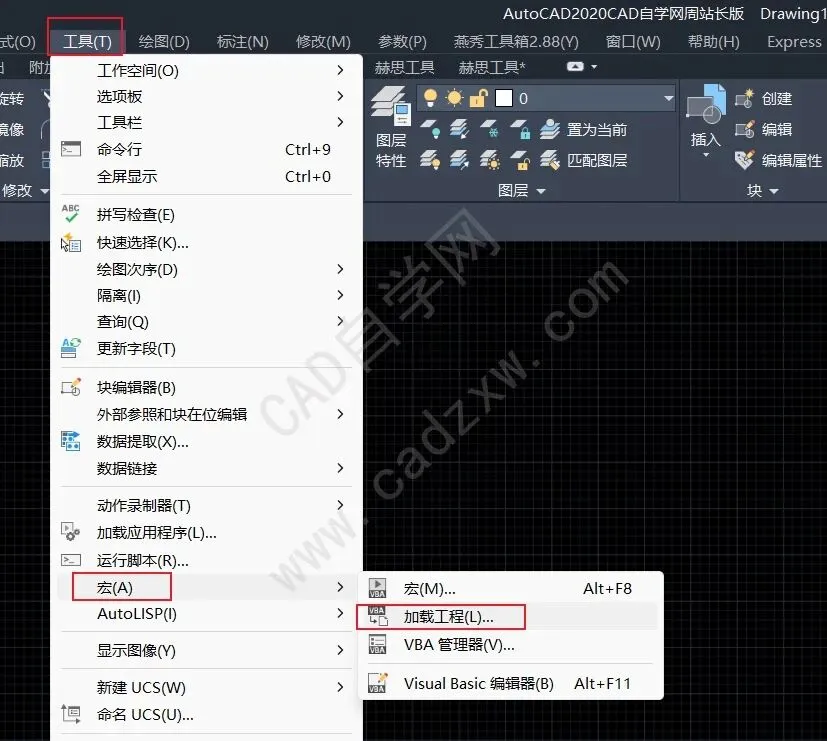Click Turn All Layers On icon with yellow bulb

tap(430, 160)
